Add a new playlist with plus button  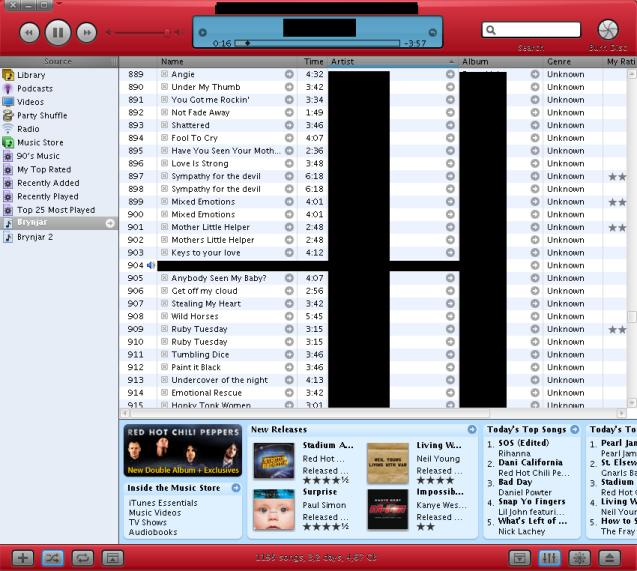(x=23, y=558)
